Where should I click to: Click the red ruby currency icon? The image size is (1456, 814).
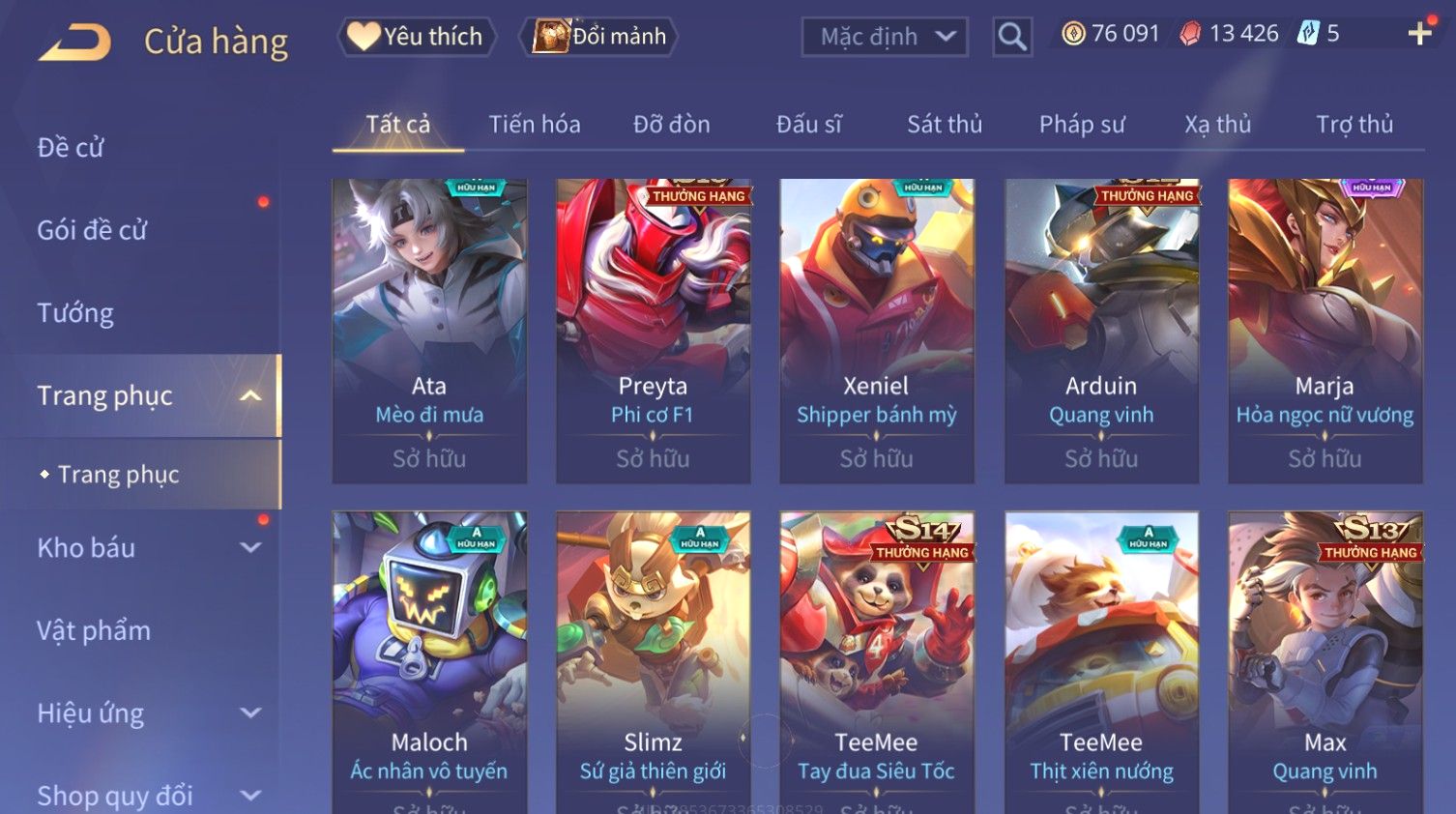pos(1190,34)
